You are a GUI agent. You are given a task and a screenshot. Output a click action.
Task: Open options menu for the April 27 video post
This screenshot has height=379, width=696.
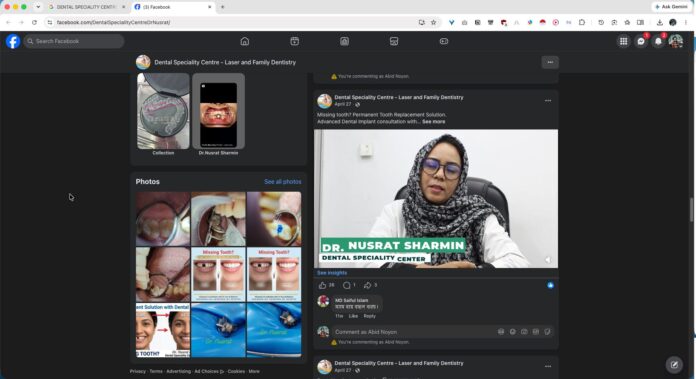point(548,101)
